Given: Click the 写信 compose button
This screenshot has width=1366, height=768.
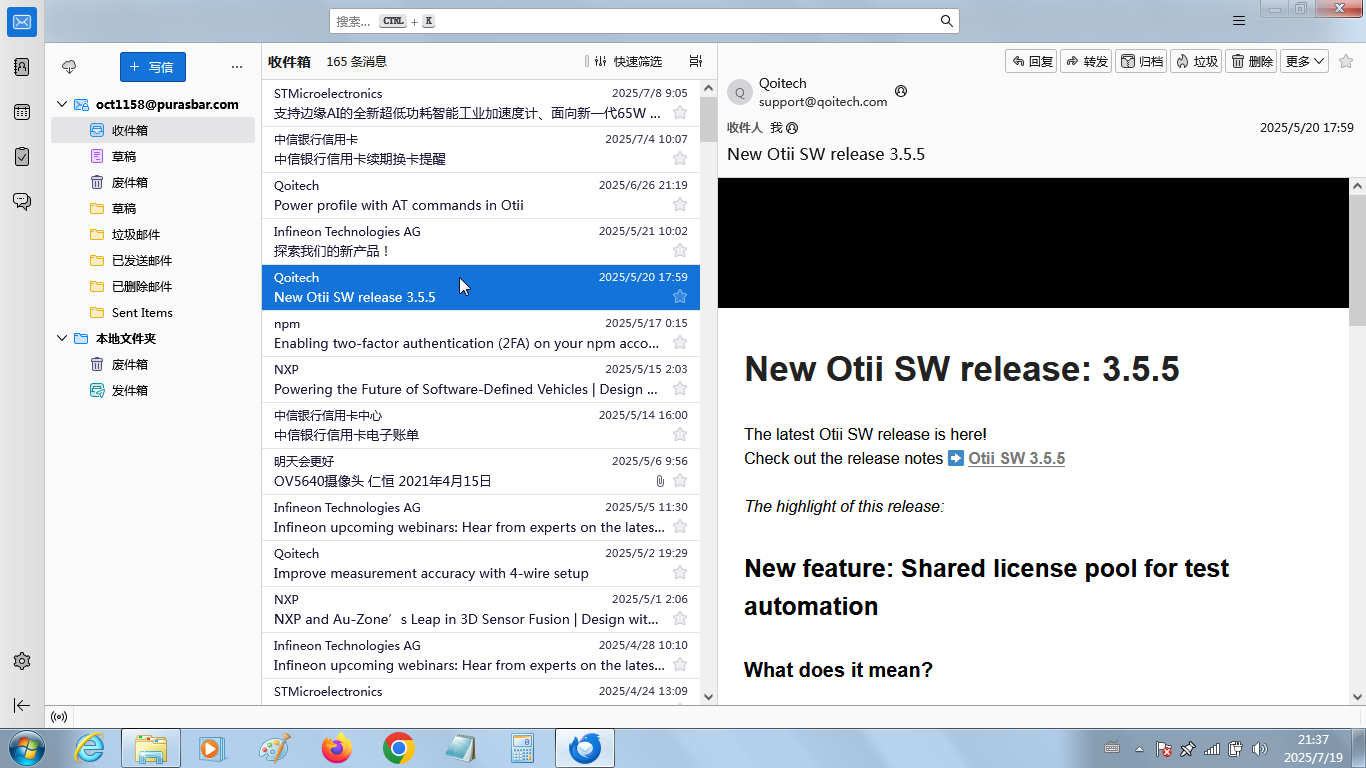Looking at the screenshot, I should 152,67.
